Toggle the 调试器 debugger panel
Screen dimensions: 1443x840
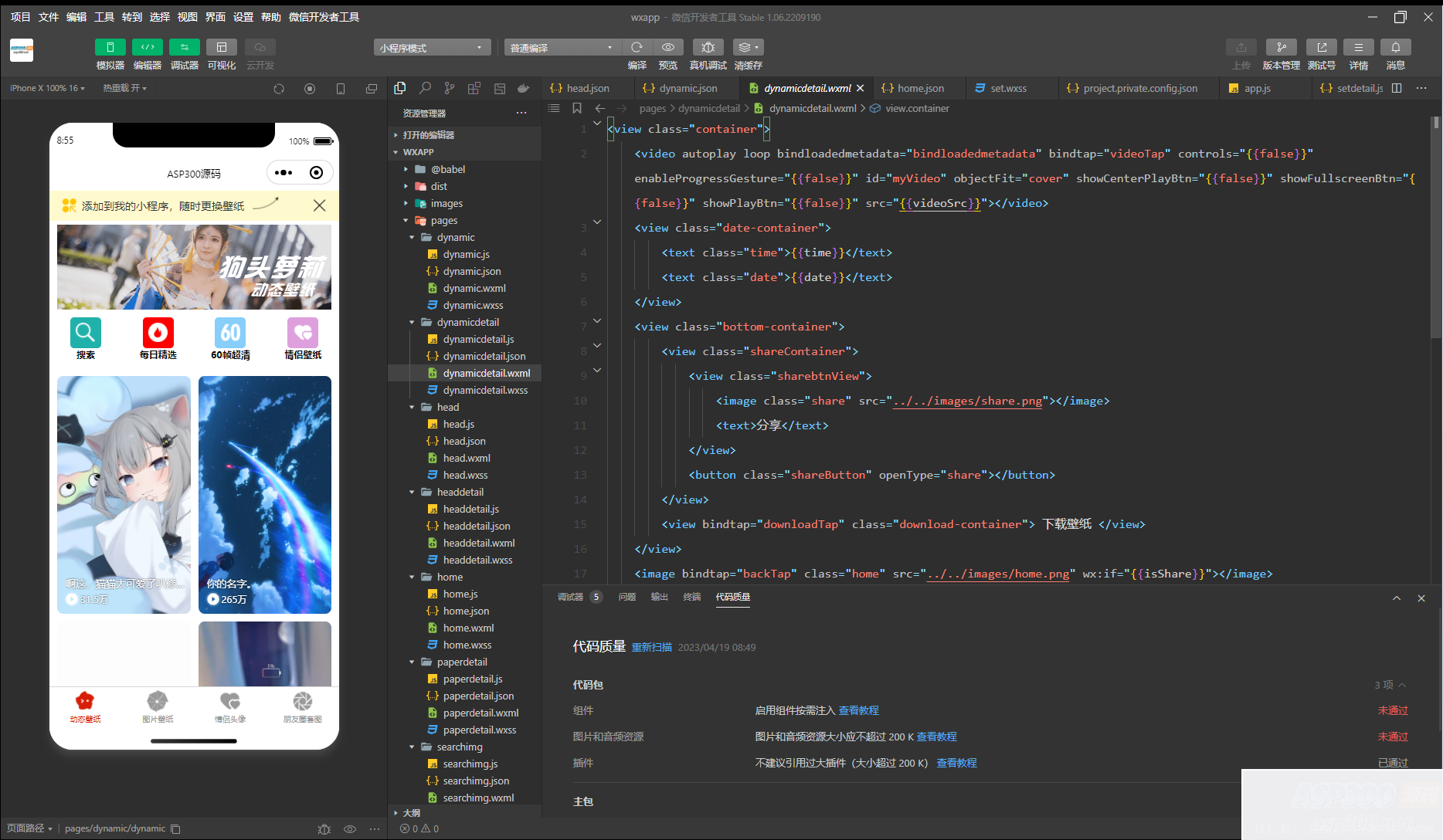[184, 48]
